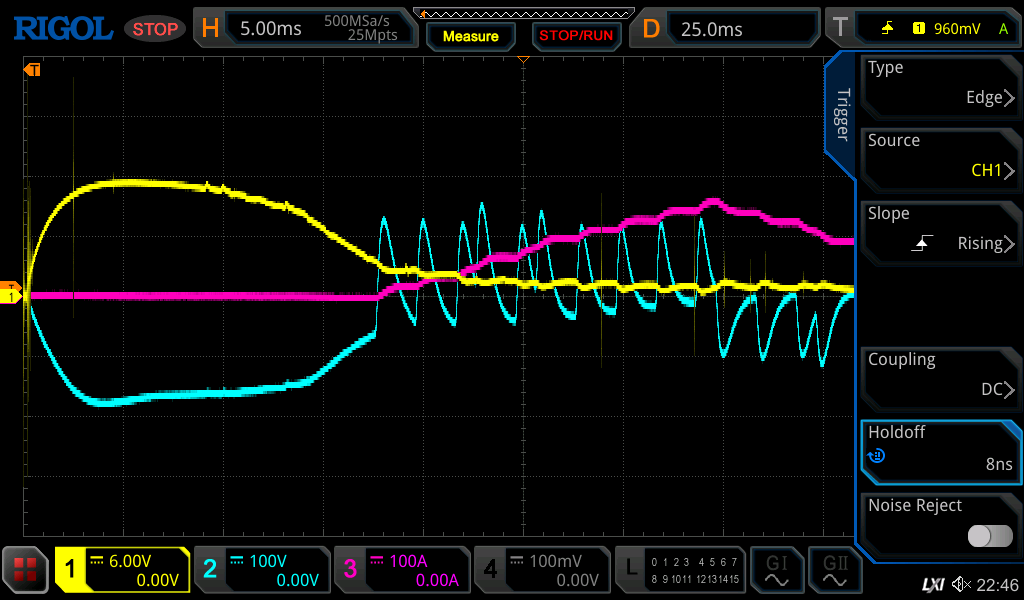The height and width of the screenshot is (600, 1024).
Task: Toggle channel 3 with 100A scale
Action: point(401,570)
